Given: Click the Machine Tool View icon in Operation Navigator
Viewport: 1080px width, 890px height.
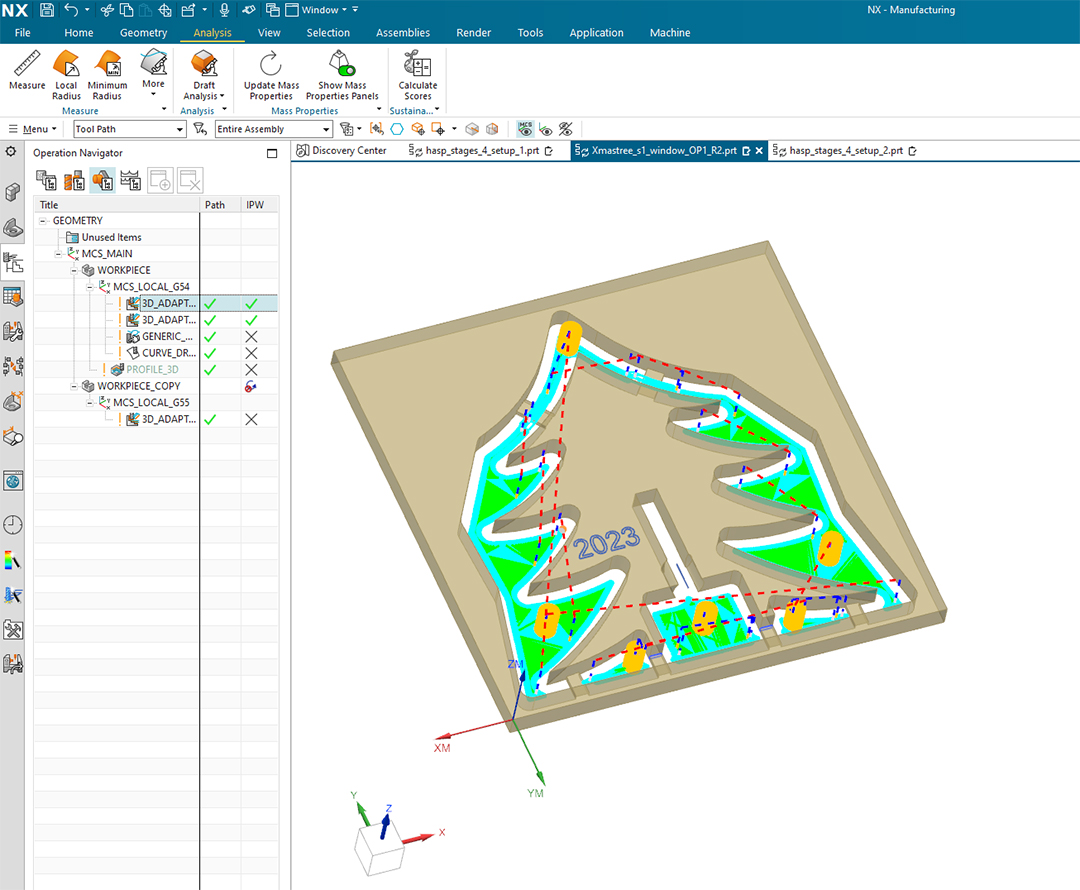Looking at the screenshot, I should pyautogui.click(x=74, y=180).
